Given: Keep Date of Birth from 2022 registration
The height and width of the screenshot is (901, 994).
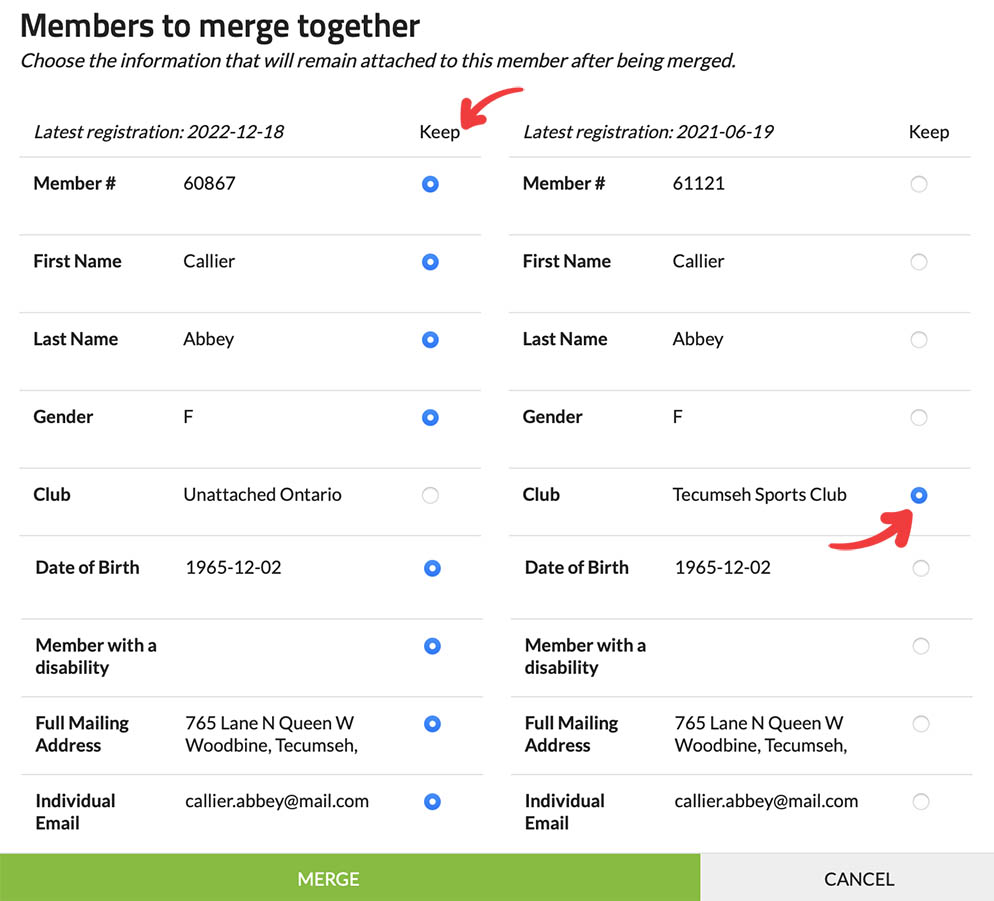Looking at the screenshot, I should tap(432, 568).
